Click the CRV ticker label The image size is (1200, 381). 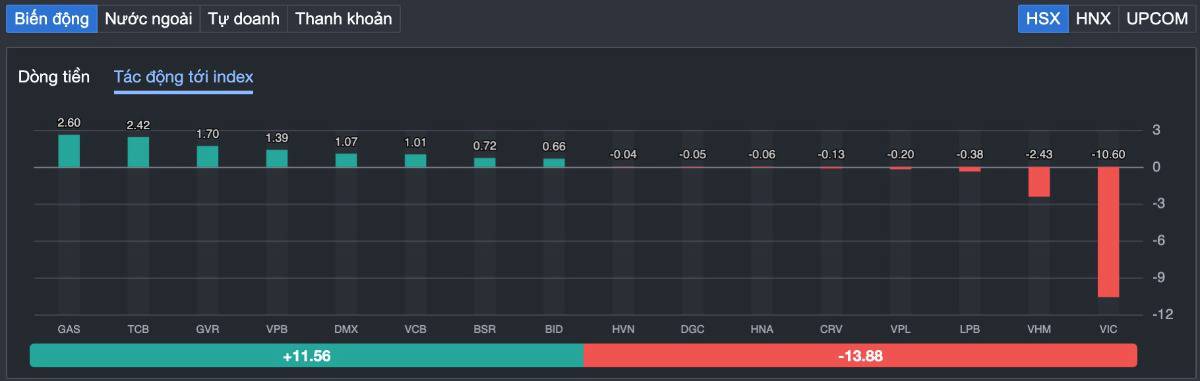click(x=831, y=329)
